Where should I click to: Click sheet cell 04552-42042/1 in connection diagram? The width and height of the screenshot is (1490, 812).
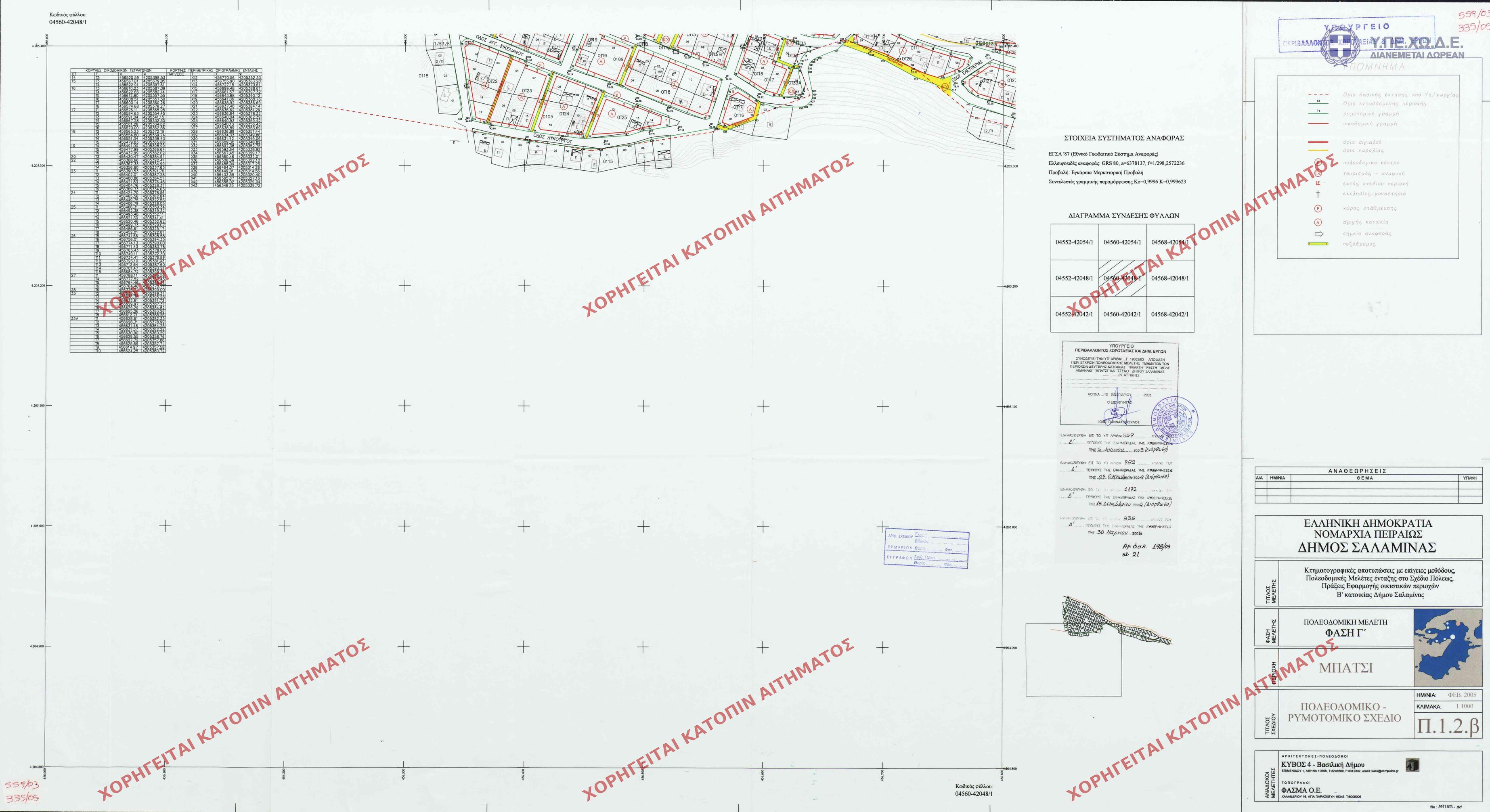(x=1074, y=315)
